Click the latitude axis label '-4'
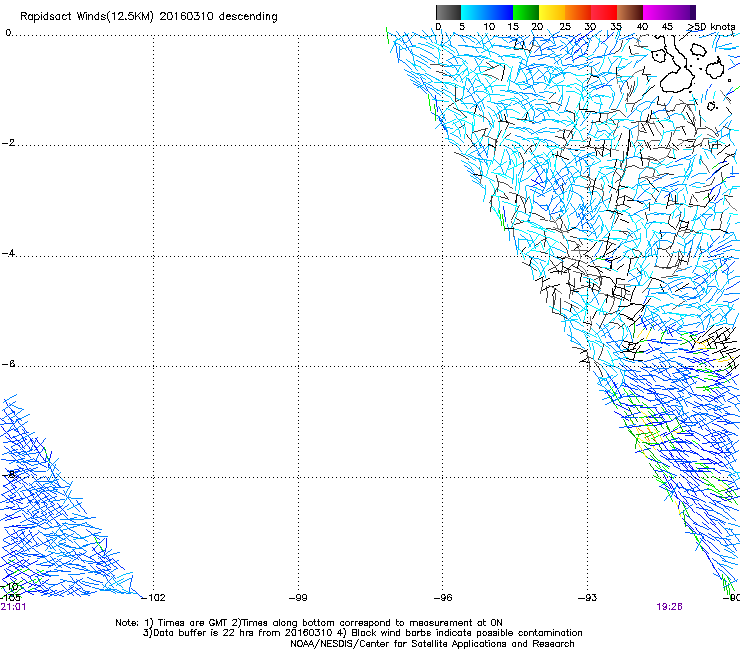 click(8, 253)
